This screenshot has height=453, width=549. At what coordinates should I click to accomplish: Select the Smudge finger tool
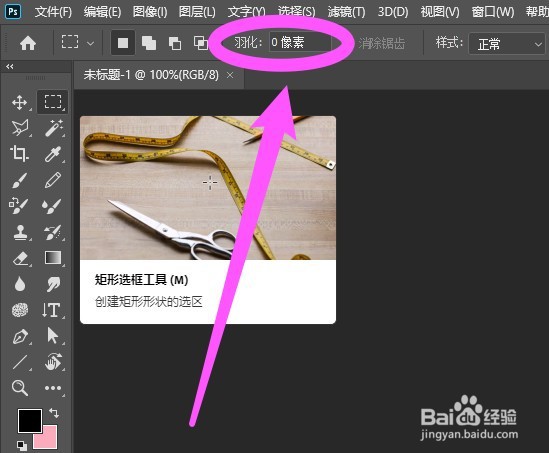(x=53, y=284)
